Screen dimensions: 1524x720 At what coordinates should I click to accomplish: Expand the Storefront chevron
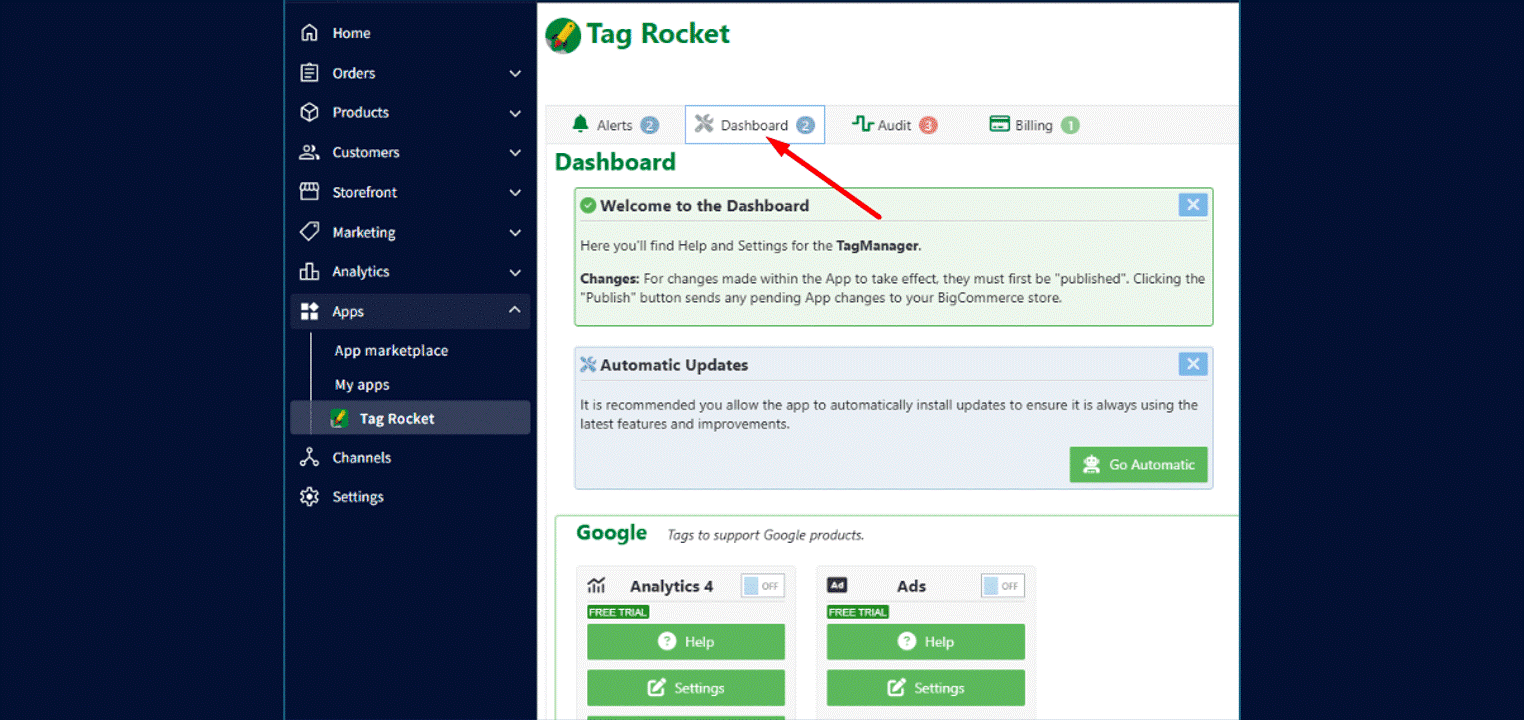[x=515, y=192]
